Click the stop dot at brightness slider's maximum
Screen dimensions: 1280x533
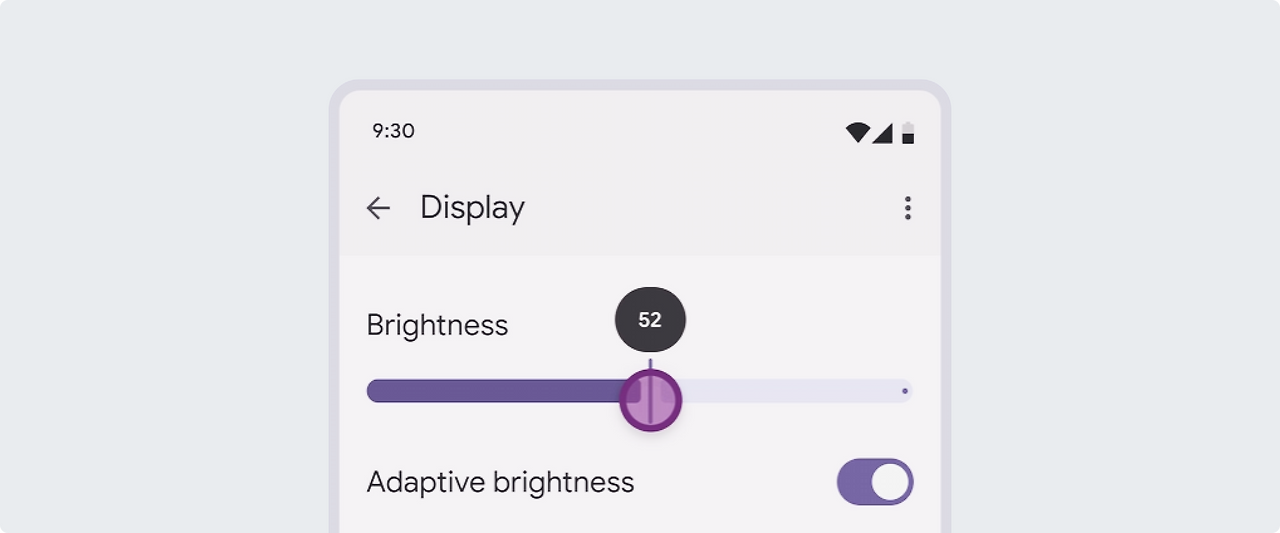(x=905, y=391)
